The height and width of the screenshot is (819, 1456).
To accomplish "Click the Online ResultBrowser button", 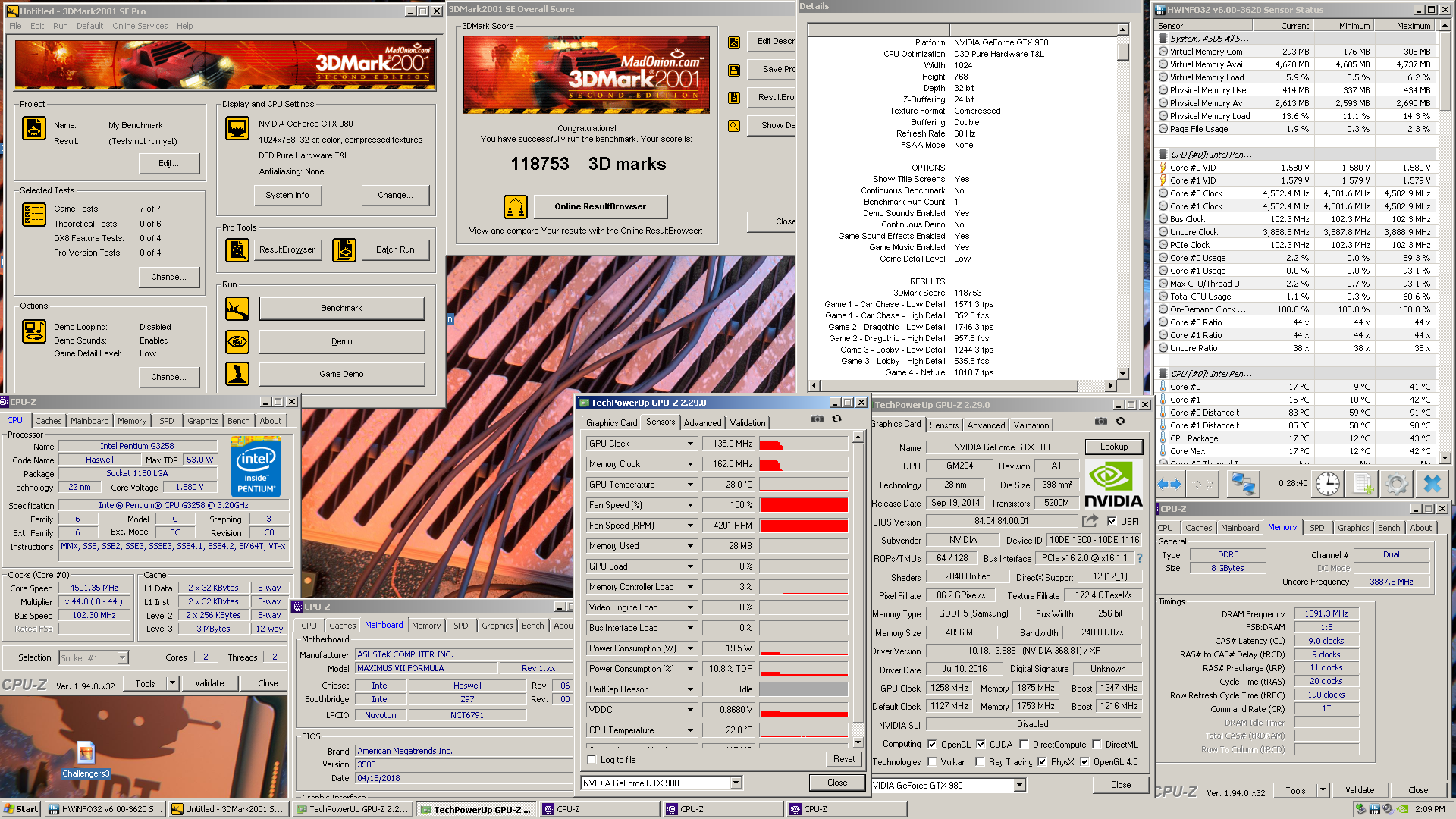I will (x=600, y=206).
